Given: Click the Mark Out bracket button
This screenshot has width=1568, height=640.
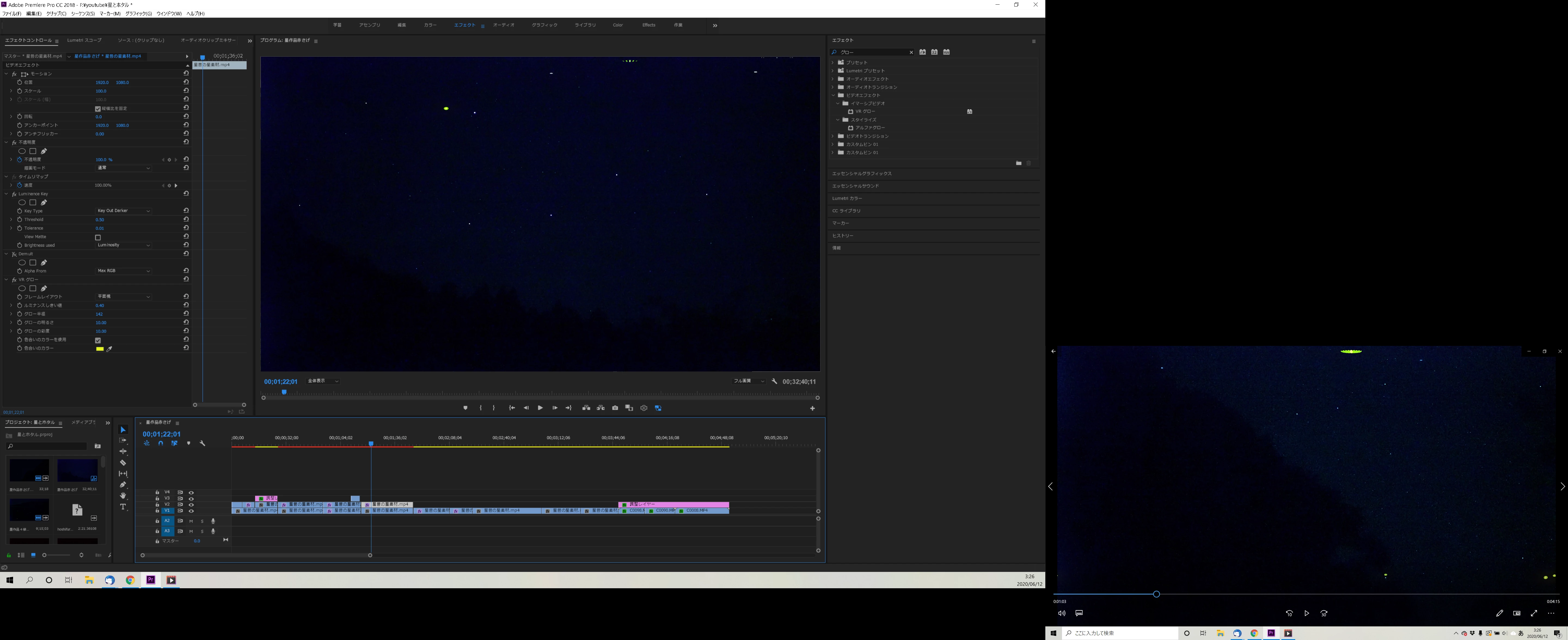Looking at the screenshot, I should click(494, 408).
